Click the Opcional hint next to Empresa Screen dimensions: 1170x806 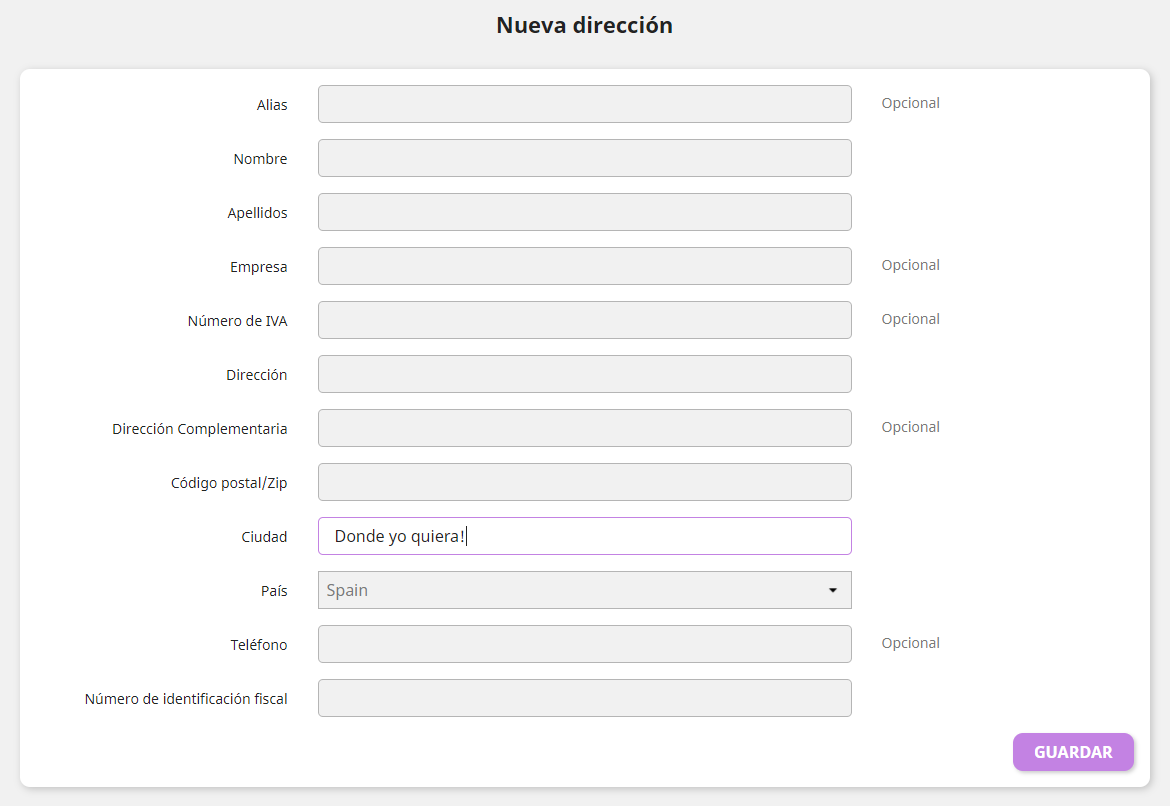[910, 265]
